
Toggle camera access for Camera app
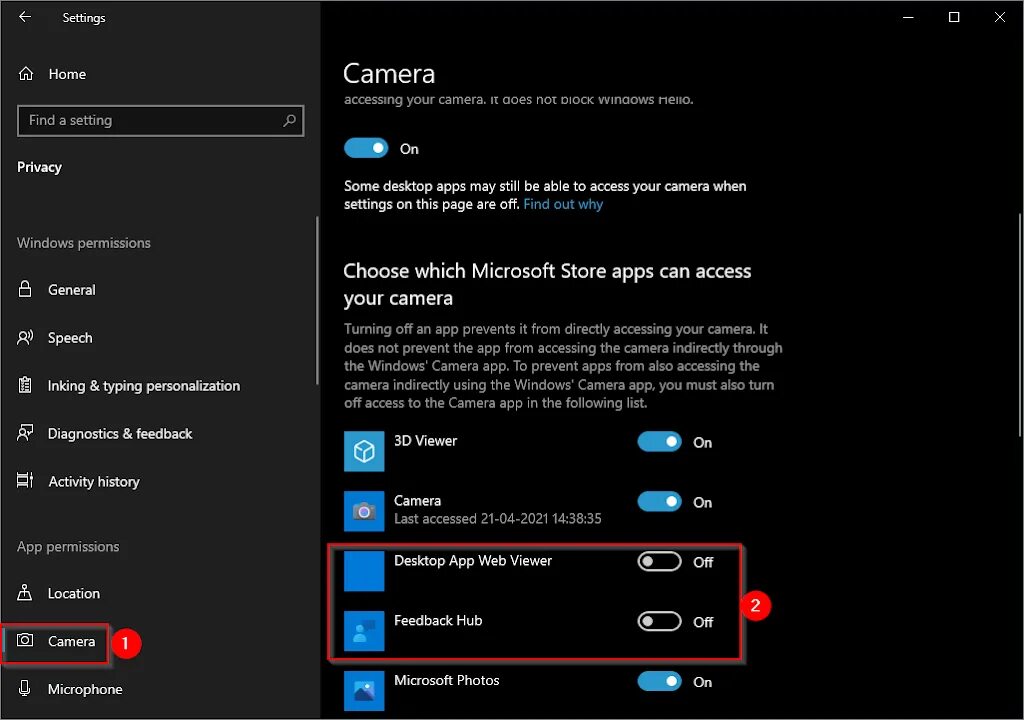(x=660, y=502)
